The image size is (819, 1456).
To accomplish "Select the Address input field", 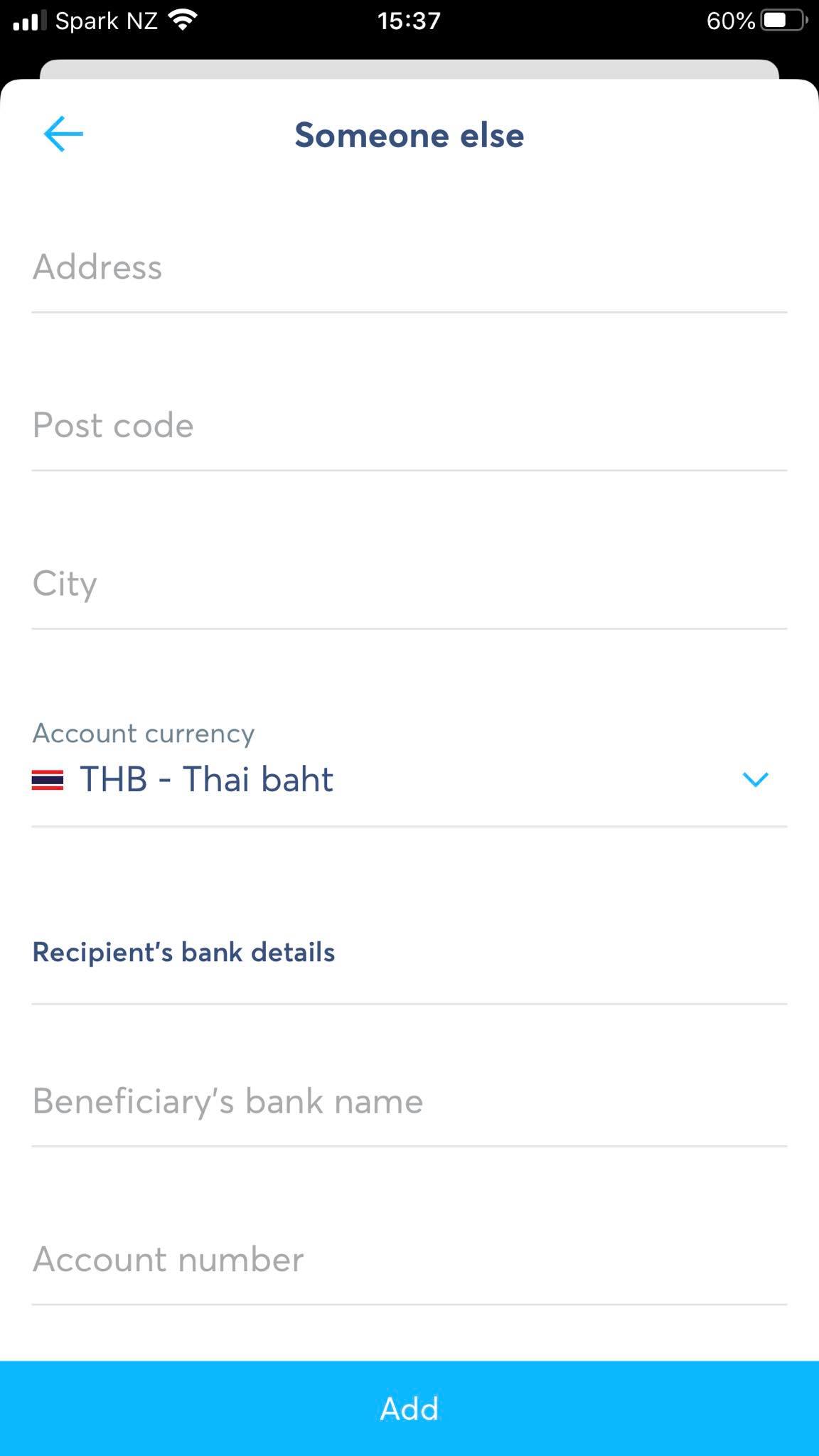I will (x=409, y=267).
